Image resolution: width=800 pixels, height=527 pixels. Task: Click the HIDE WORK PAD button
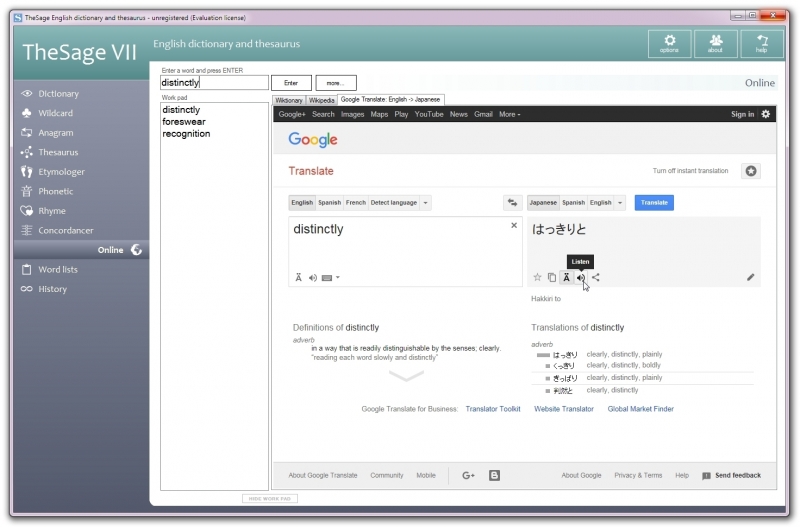pyautogui.click(x=269, y=498)
